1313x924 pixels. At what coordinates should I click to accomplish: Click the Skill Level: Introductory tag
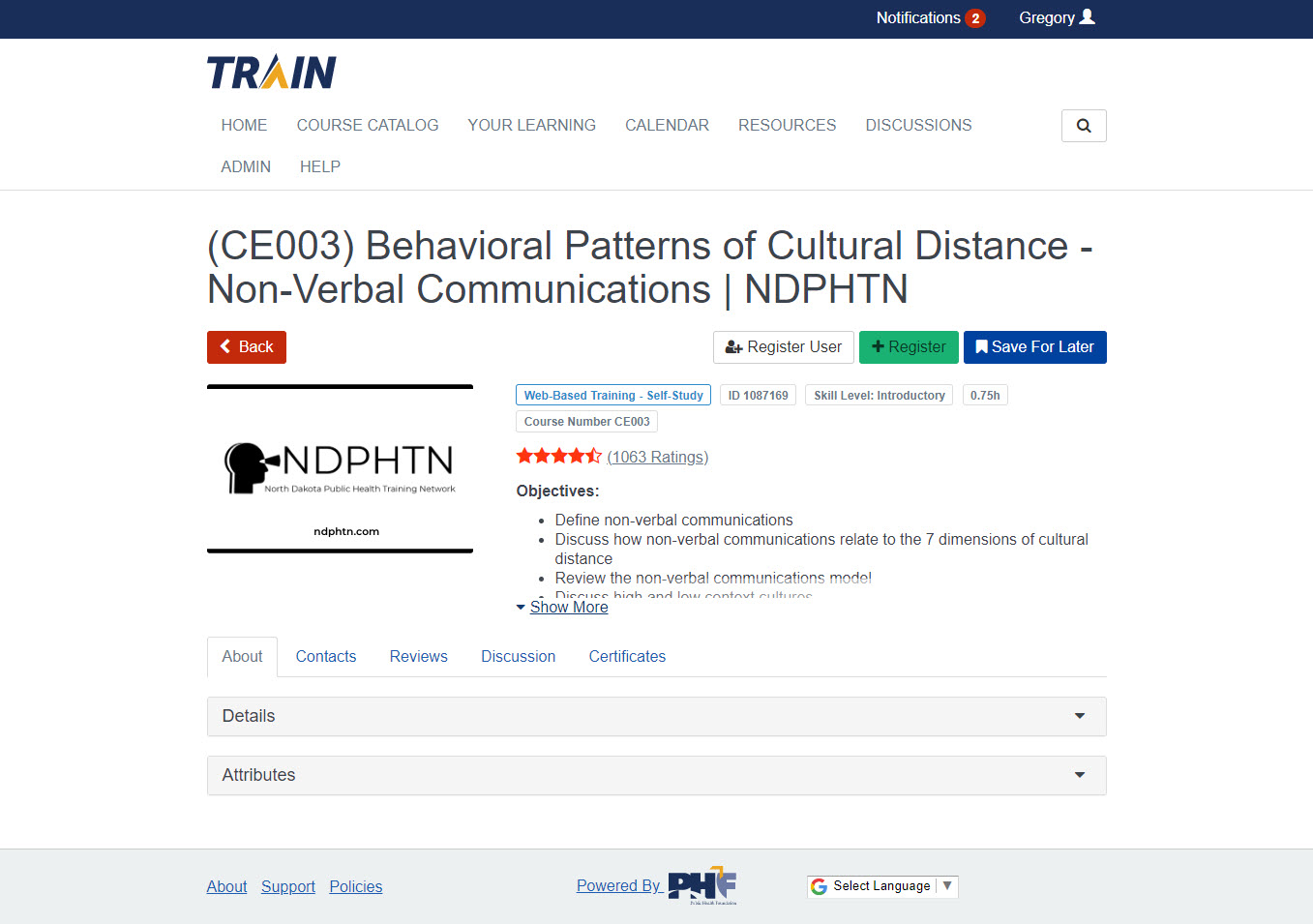click(880, 395)
